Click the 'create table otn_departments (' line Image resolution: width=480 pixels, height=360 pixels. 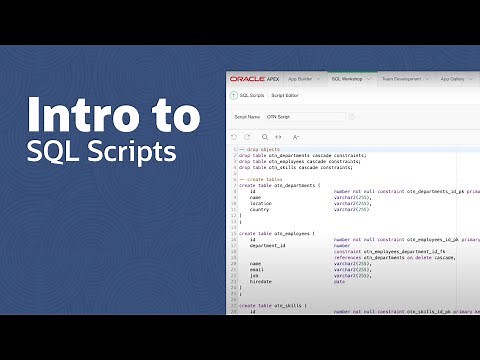pyautogui.click(x=280, y=185)
